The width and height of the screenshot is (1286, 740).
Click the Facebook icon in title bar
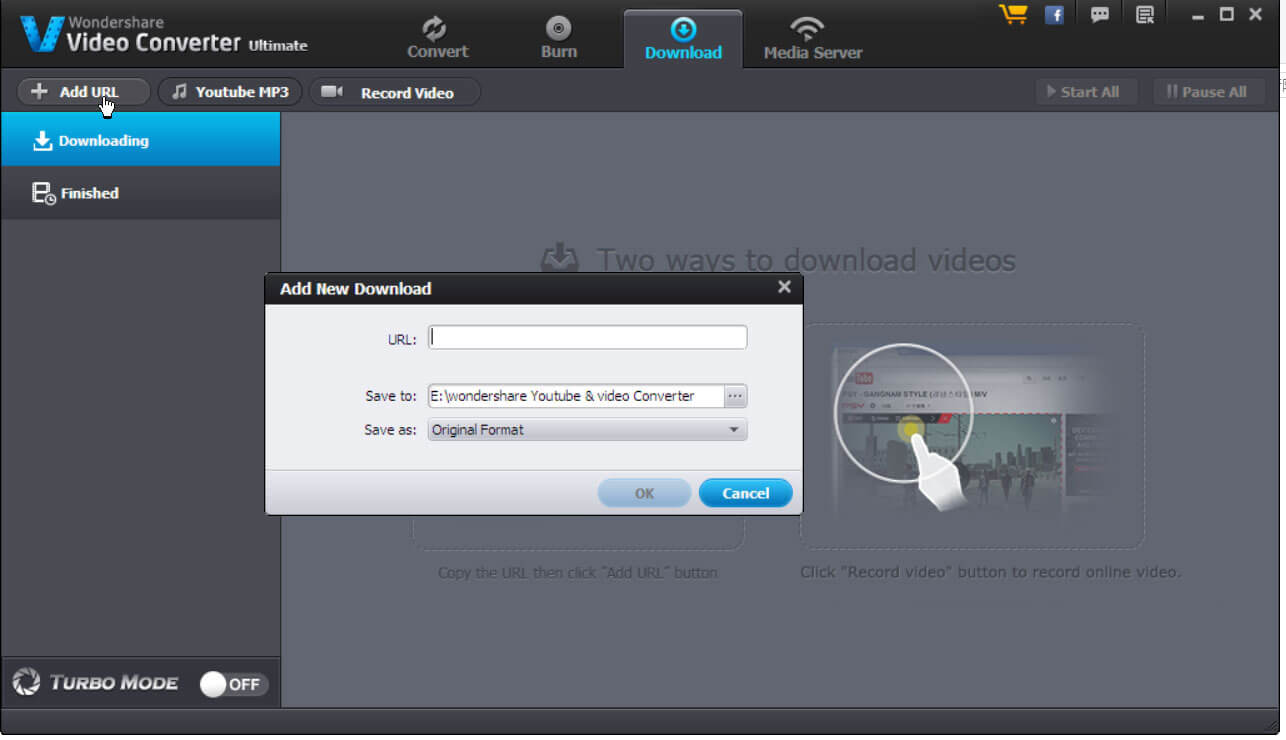[1054, 15]
